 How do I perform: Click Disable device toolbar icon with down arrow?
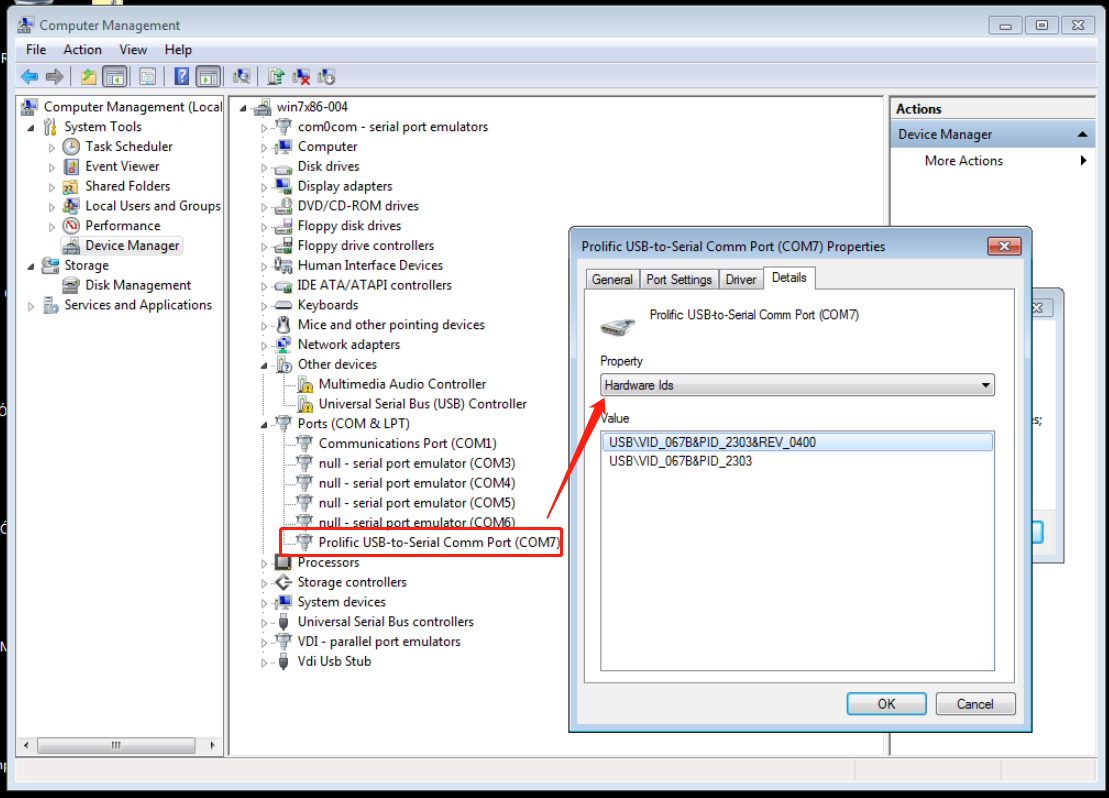[326, 76]
